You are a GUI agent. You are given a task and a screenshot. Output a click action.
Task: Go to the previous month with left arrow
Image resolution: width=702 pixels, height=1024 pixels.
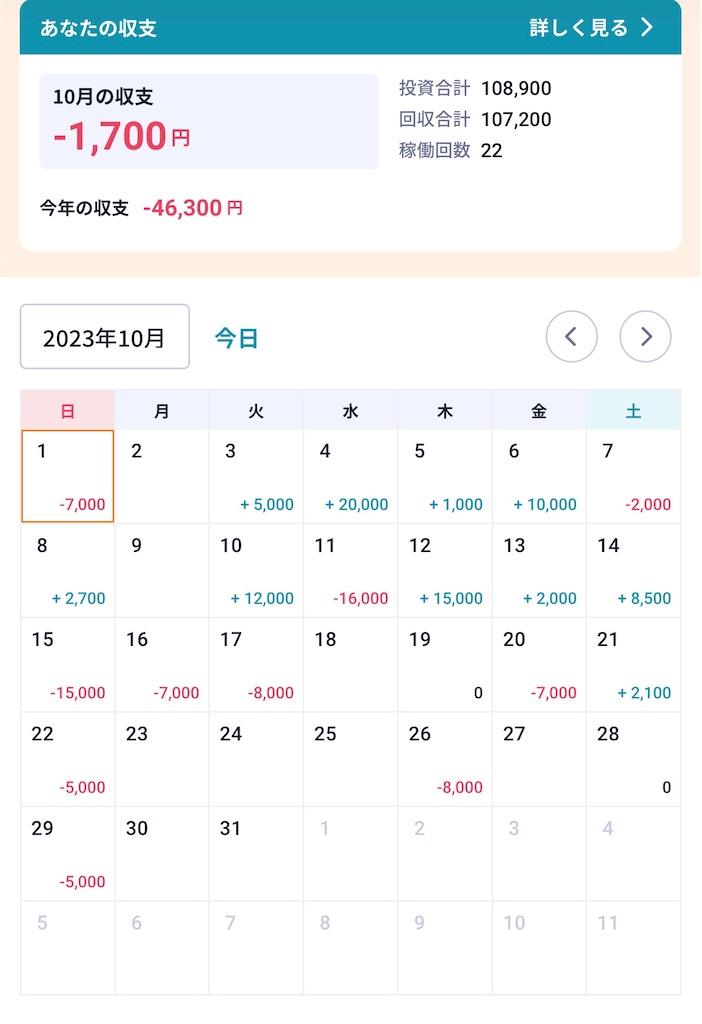(x=571, y=336)
